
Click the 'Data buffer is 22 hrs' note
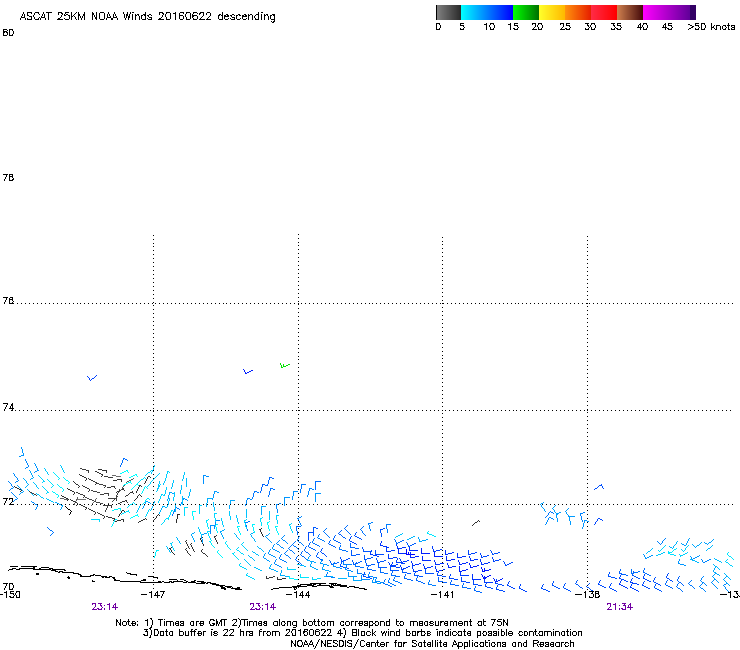coord(362,633)
